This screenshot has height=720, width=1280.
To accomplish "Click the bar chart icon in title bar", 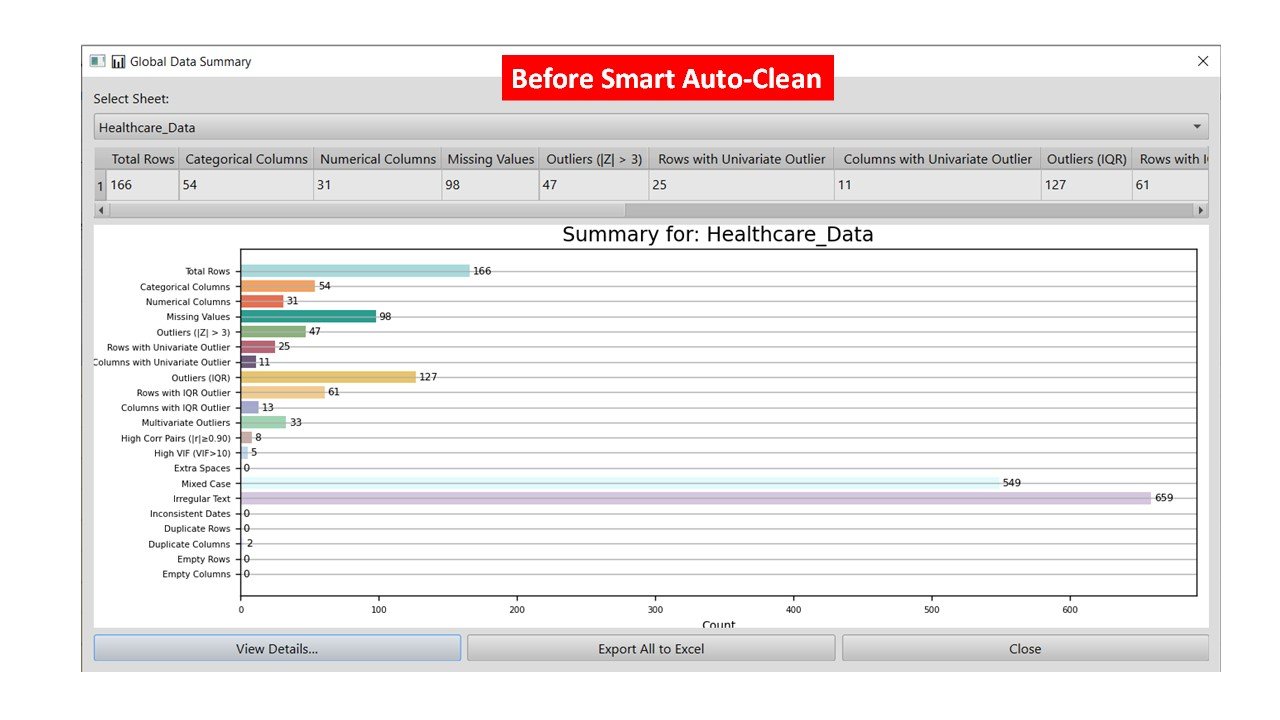I will [118, 62].
